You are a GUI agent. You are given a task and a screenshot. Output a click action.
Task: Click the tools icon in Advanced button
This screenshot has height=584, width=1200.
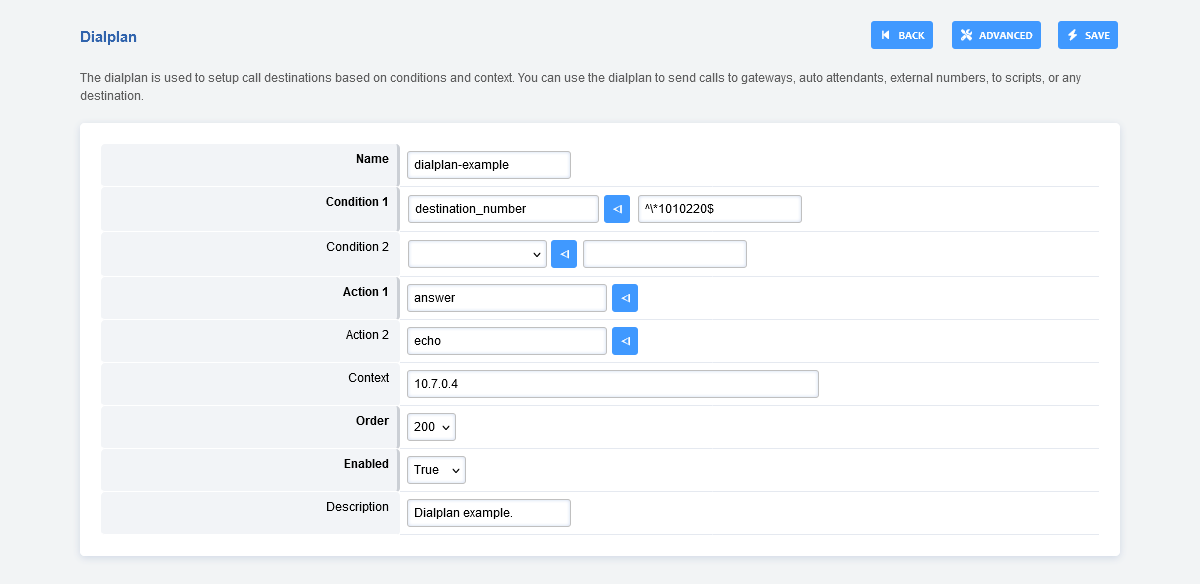tap(966, 35)
